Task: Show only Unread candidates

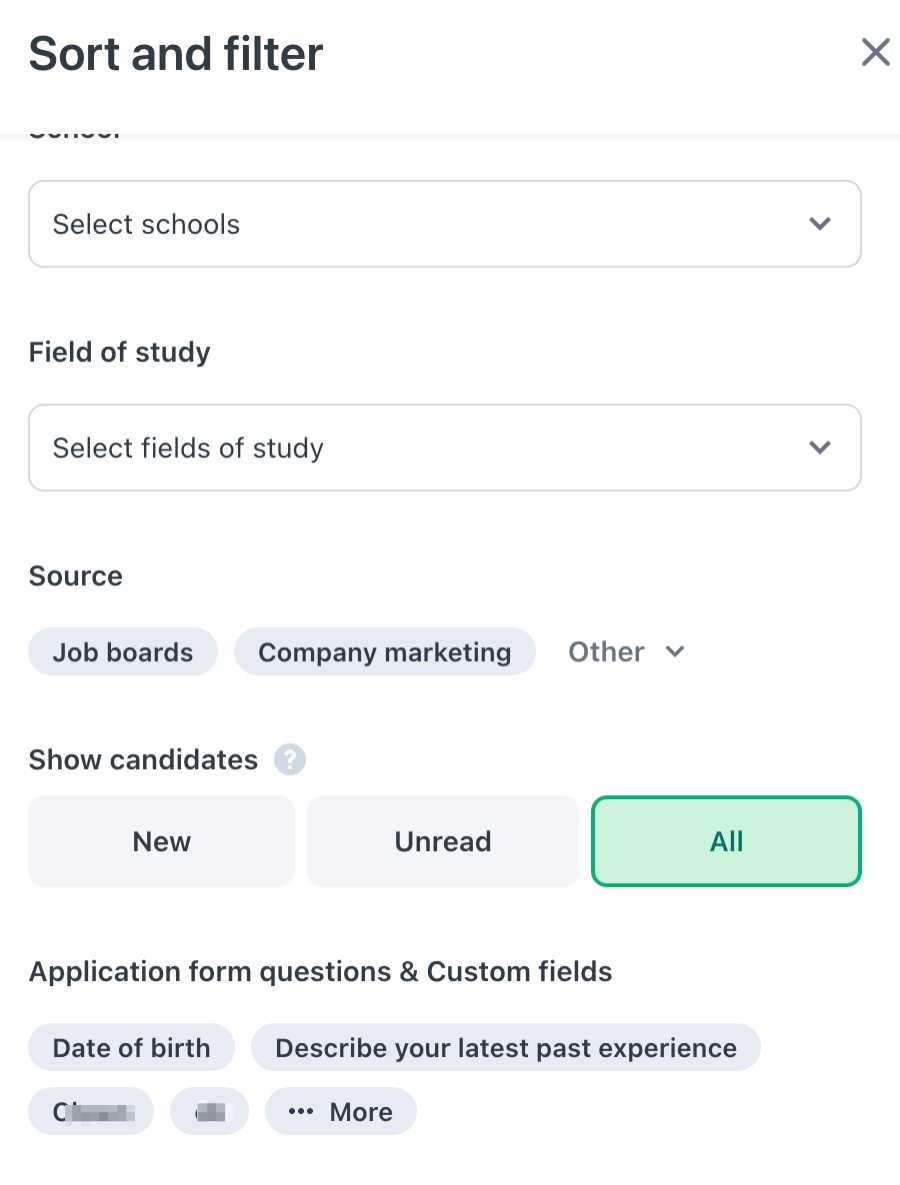Action: coord(442,841)
